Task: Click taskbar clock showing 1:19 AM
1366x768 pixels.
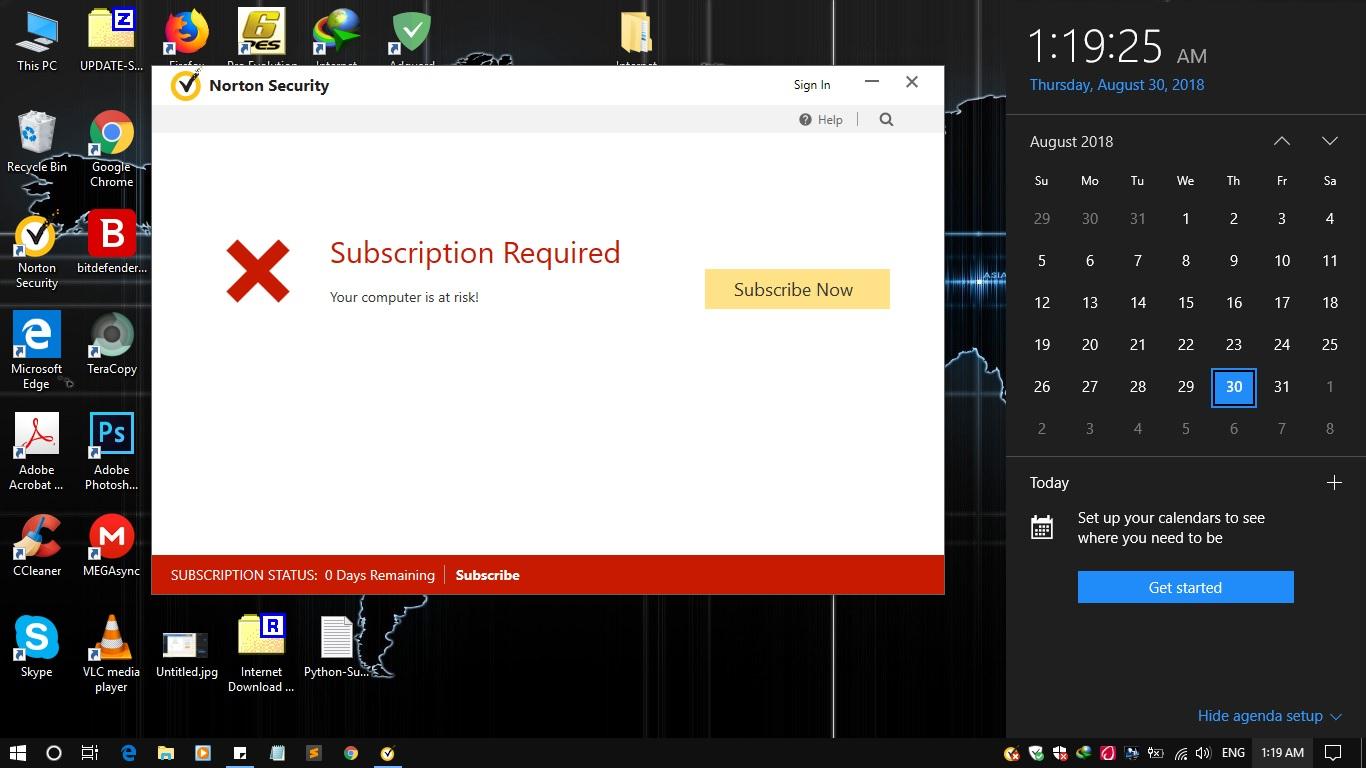Action: 1282,753
